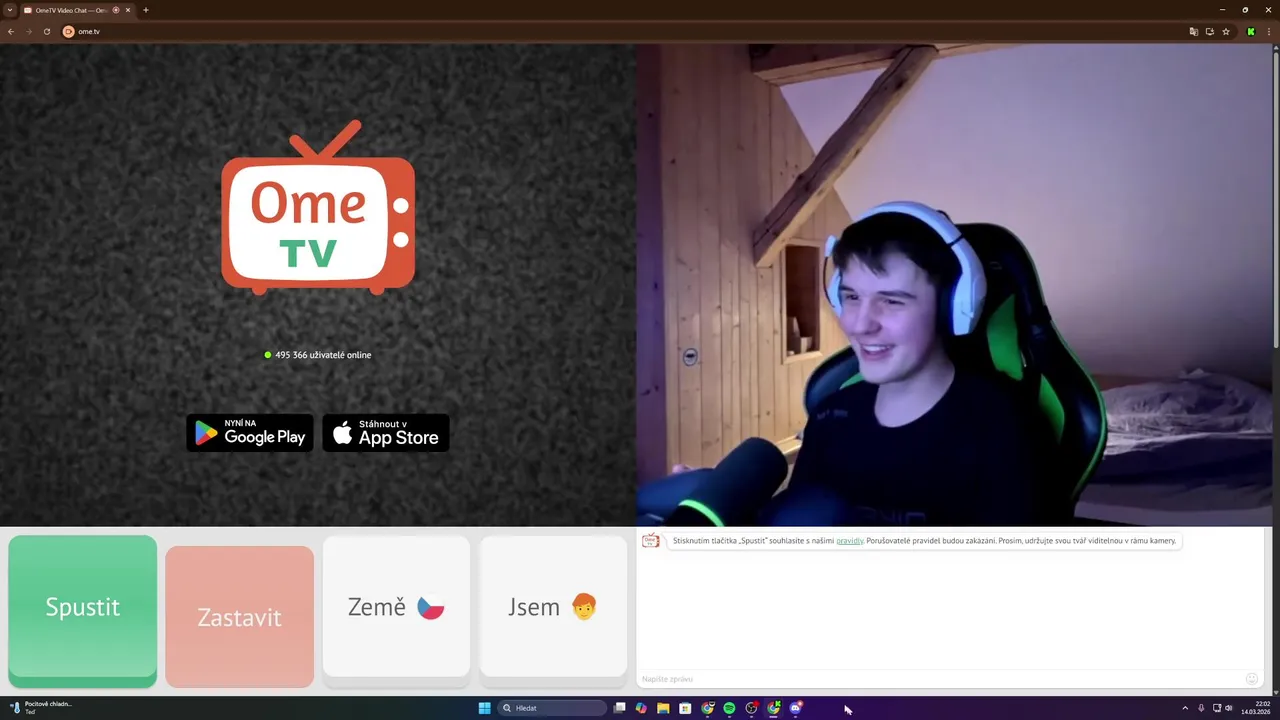This screenshot has height=720, width=1280.
Task: Click the translate page icon
Action: click(x=1193, y=31)
